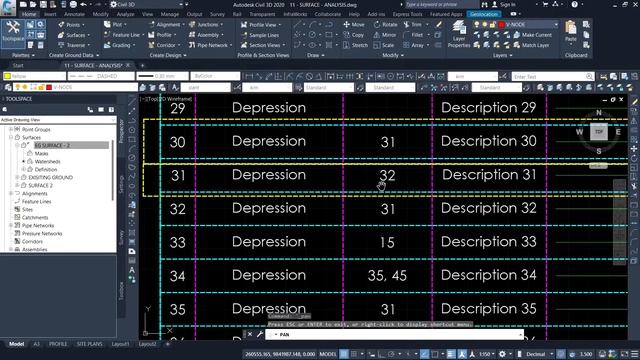The width and height of the screenshot is (640, 360).
Task: Close the command line with X icon
Action: (x=250, y=334)
